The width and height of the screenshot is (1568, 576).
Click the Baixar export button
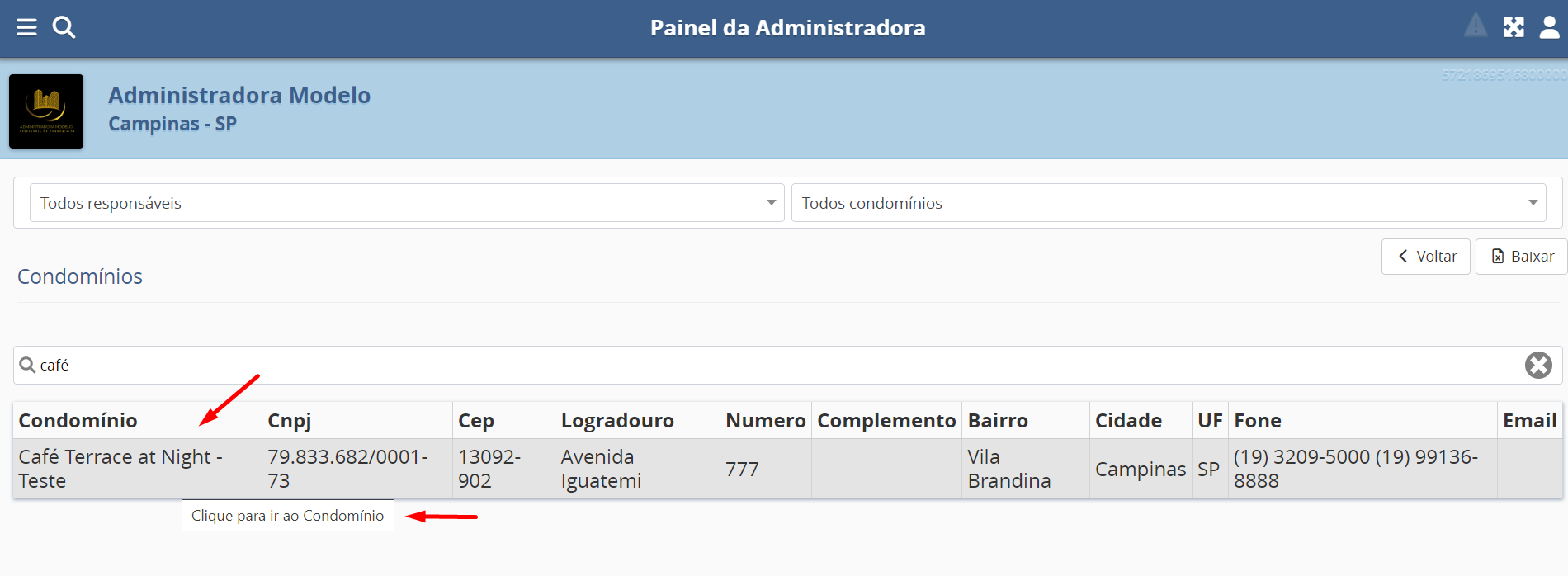point(1522,257)
